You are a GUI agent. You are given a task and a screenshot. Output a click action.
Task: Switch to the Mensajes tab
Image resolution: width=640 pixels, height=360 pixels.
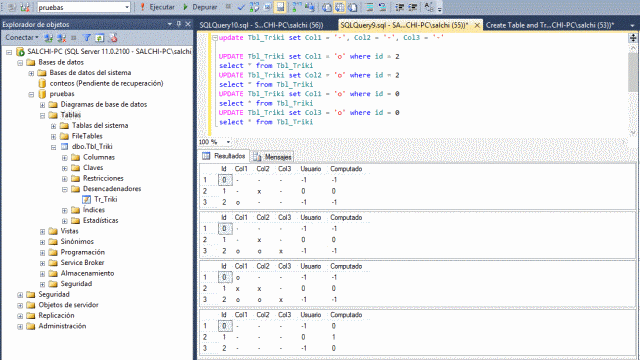[272, 157]
